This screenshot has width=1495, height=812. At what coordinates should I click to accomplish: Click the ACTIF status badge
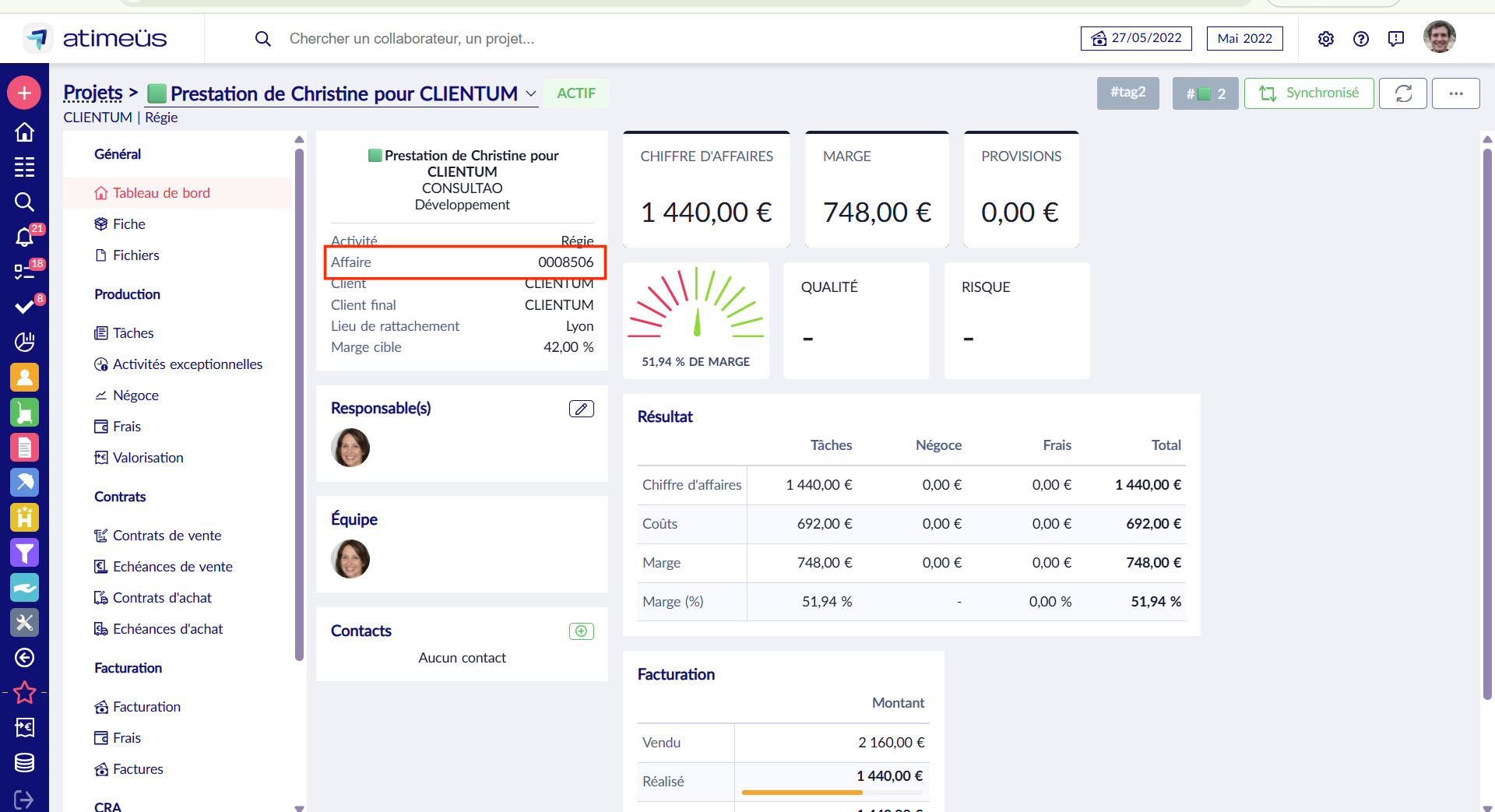(x=576, y=93)
